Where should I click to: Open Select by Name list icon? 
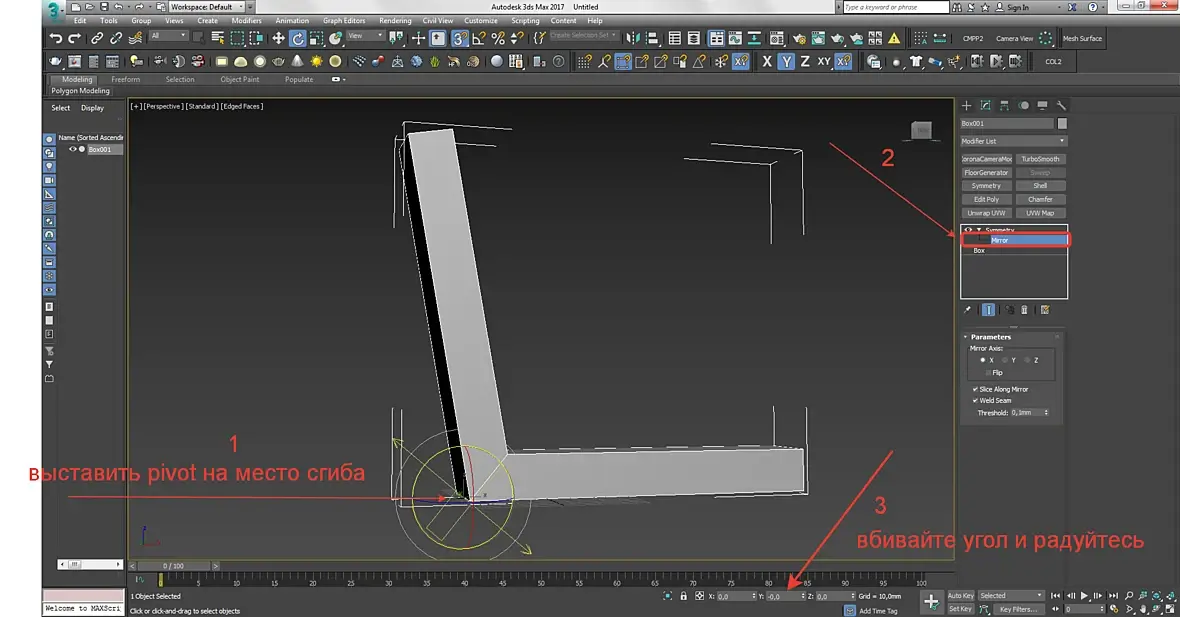coord(218,38)
